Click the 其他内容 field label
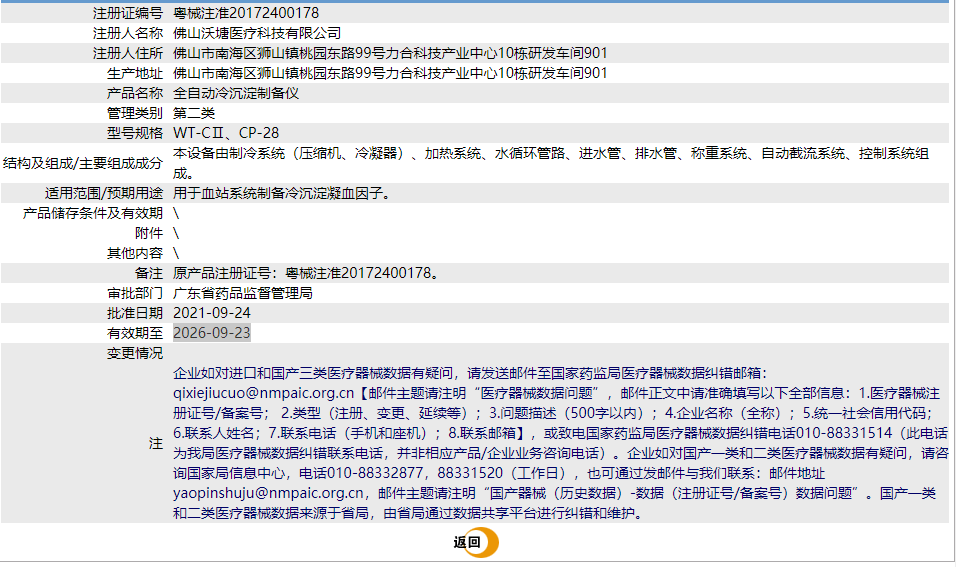 pyautogui.click(x=135, y=253)
